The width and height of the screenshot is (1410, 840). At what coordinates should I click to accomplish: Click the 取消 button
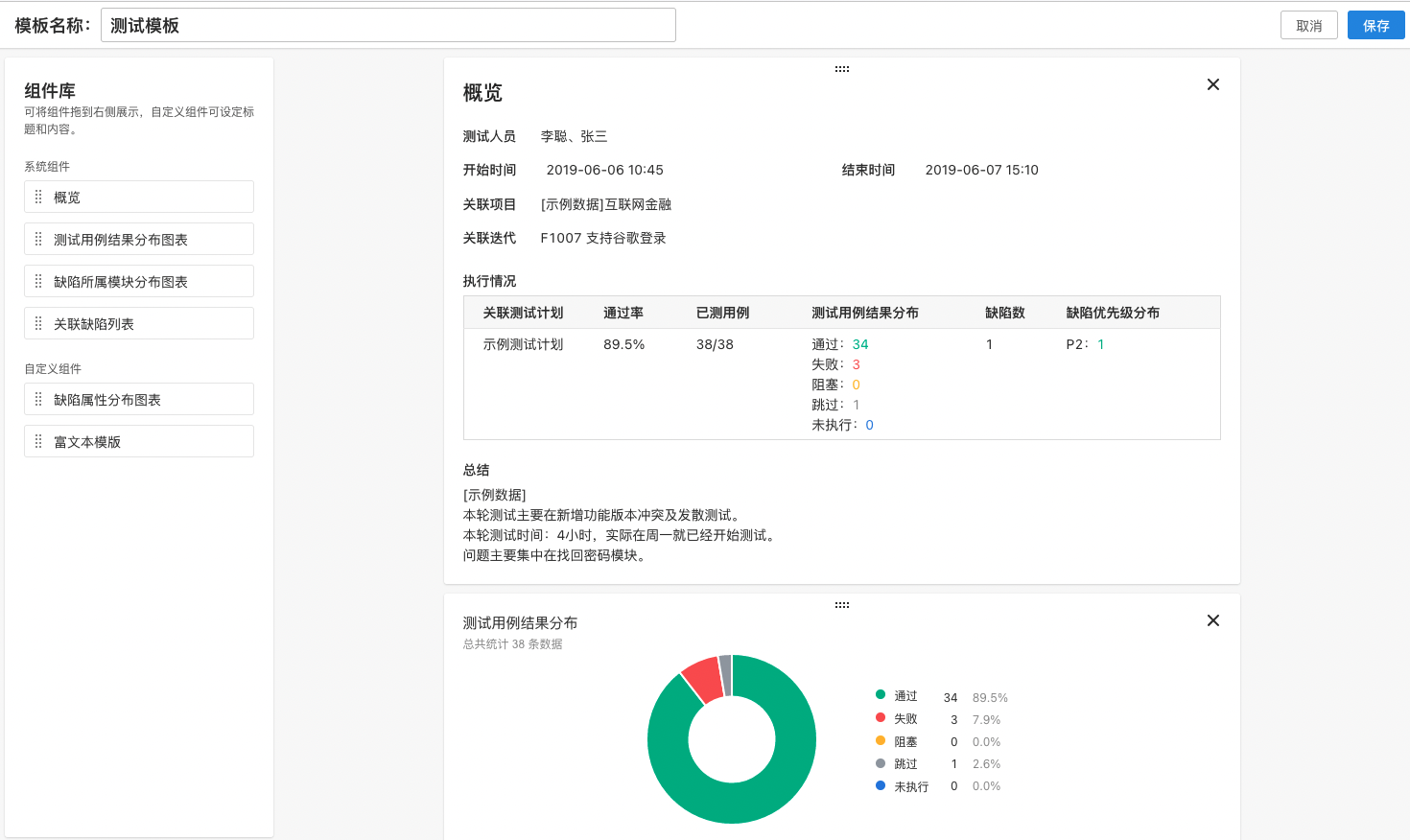(1308, 24)
